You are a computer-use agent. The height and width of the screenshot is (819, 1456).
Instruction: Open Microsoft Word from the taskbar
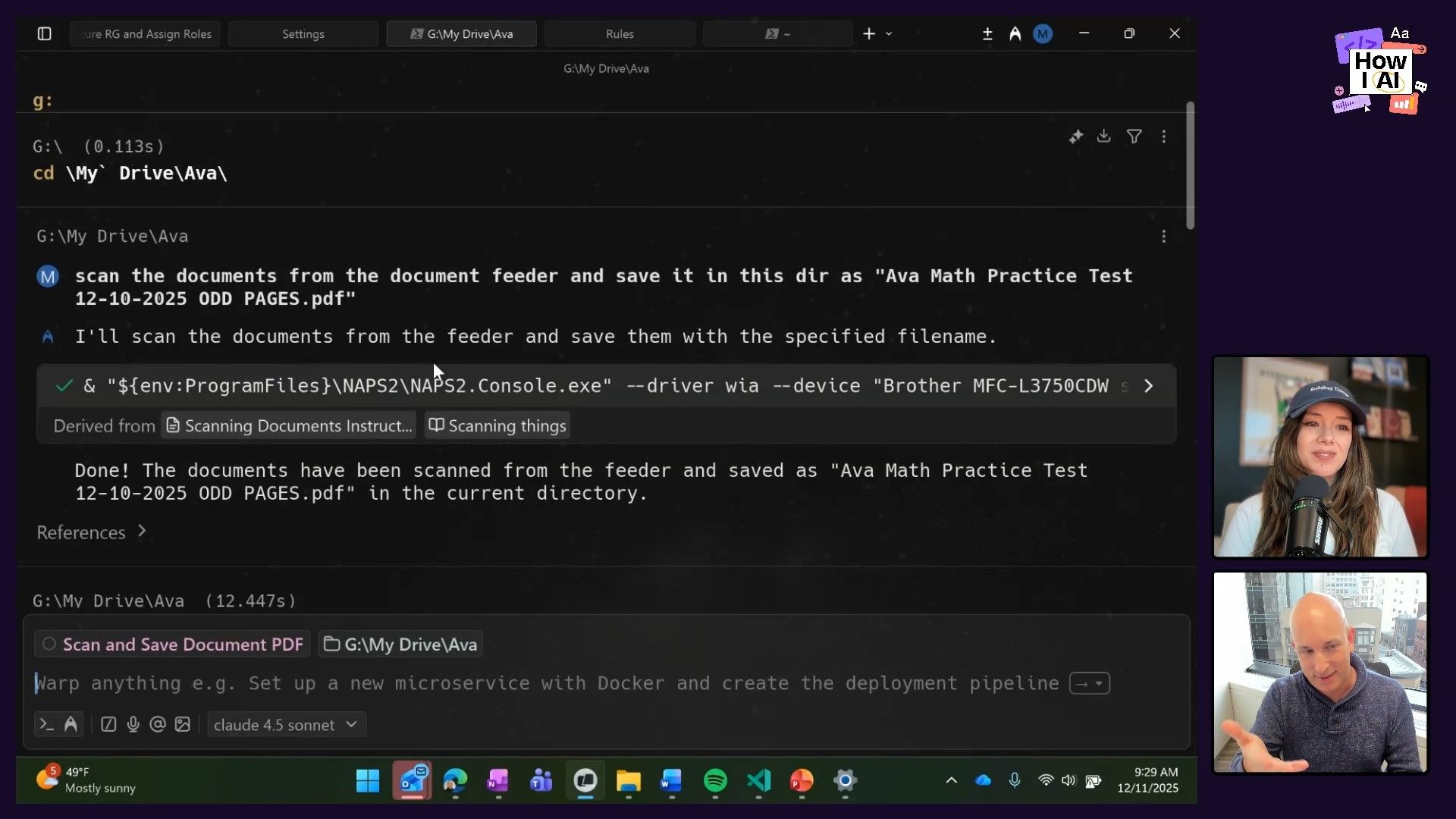[672, 780]
